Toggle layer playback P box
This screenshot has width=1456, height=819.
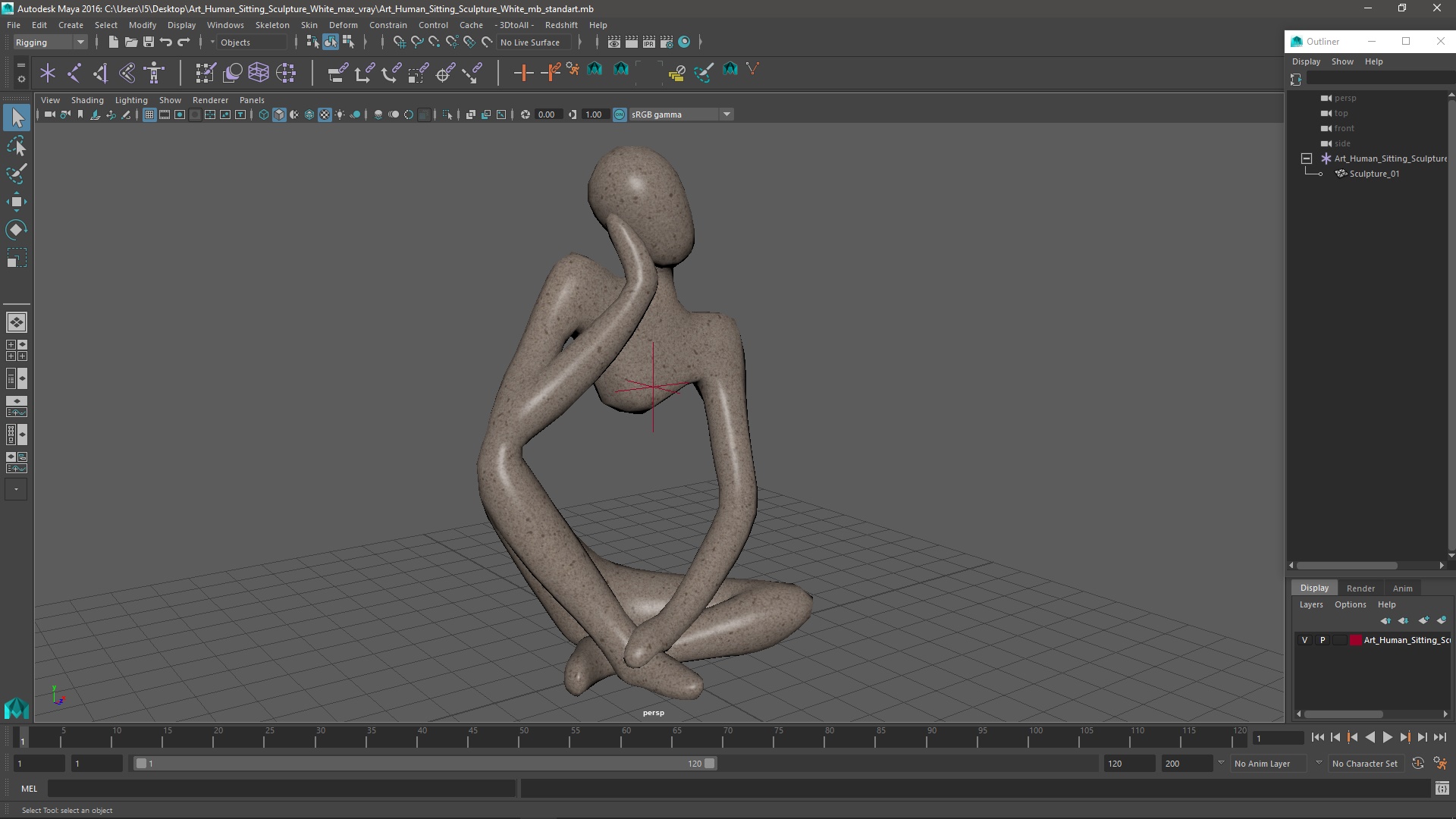coord(1323,640)
